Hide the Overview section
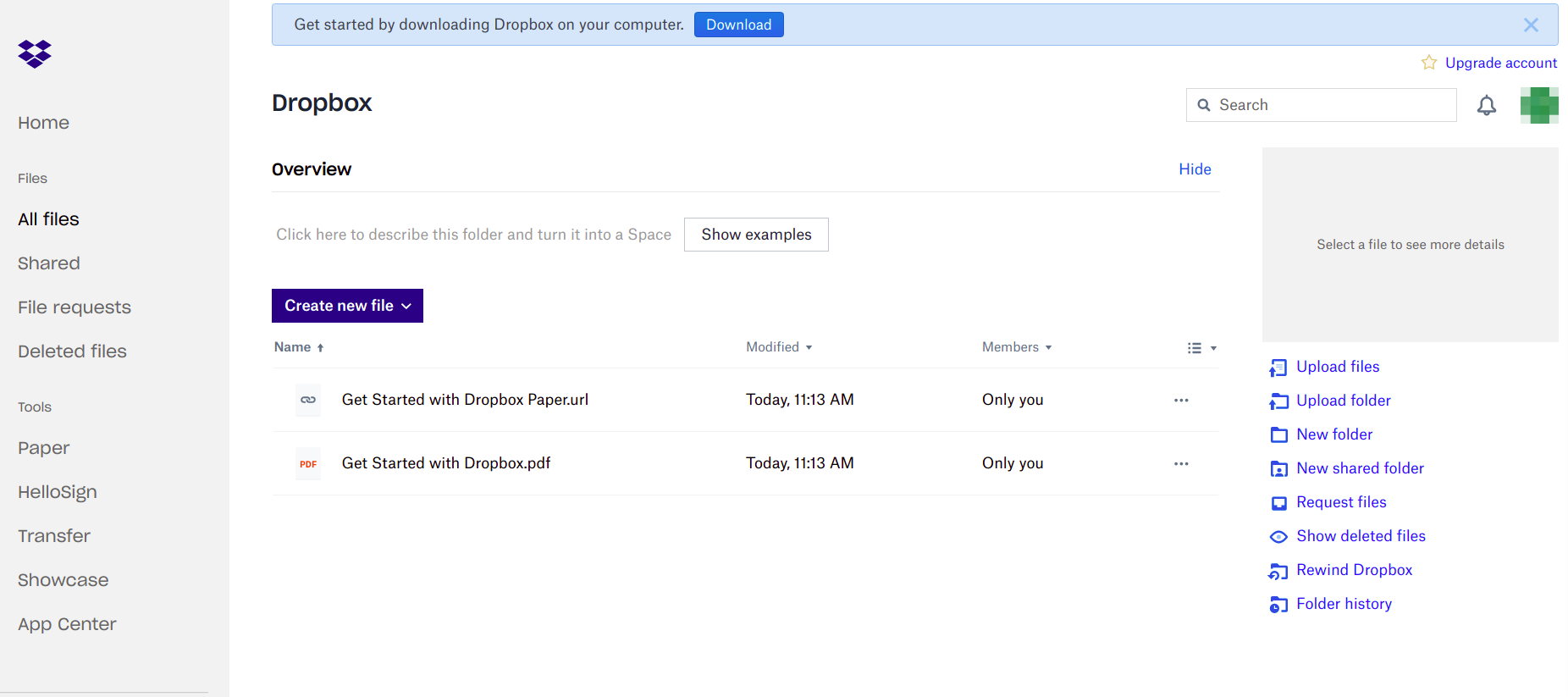Screen dimensions: 1568x697 click(x=1195, y=169)
